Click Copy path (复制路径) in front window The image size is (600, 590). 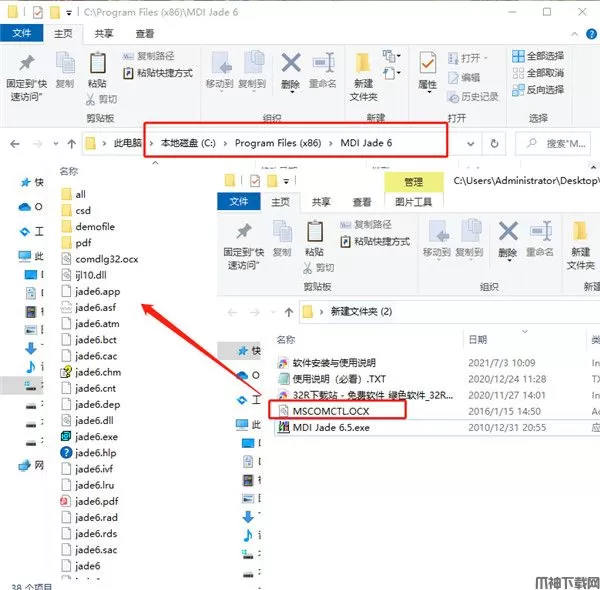(x=366, y=225)
